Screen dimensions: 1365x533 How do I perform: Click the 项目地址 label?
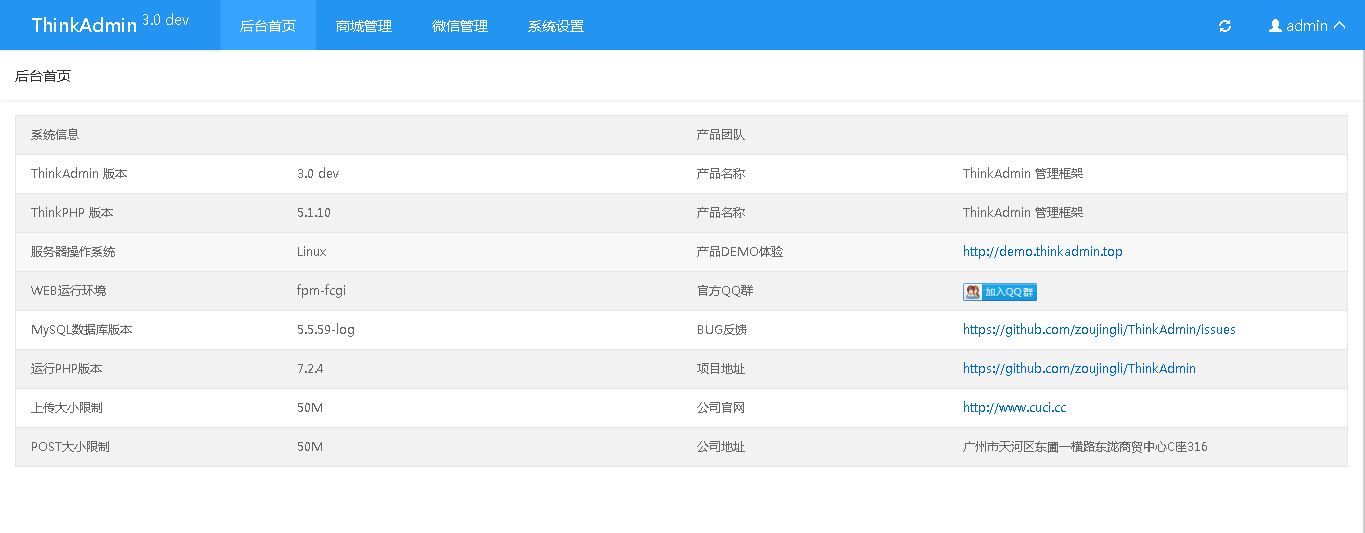721,369
